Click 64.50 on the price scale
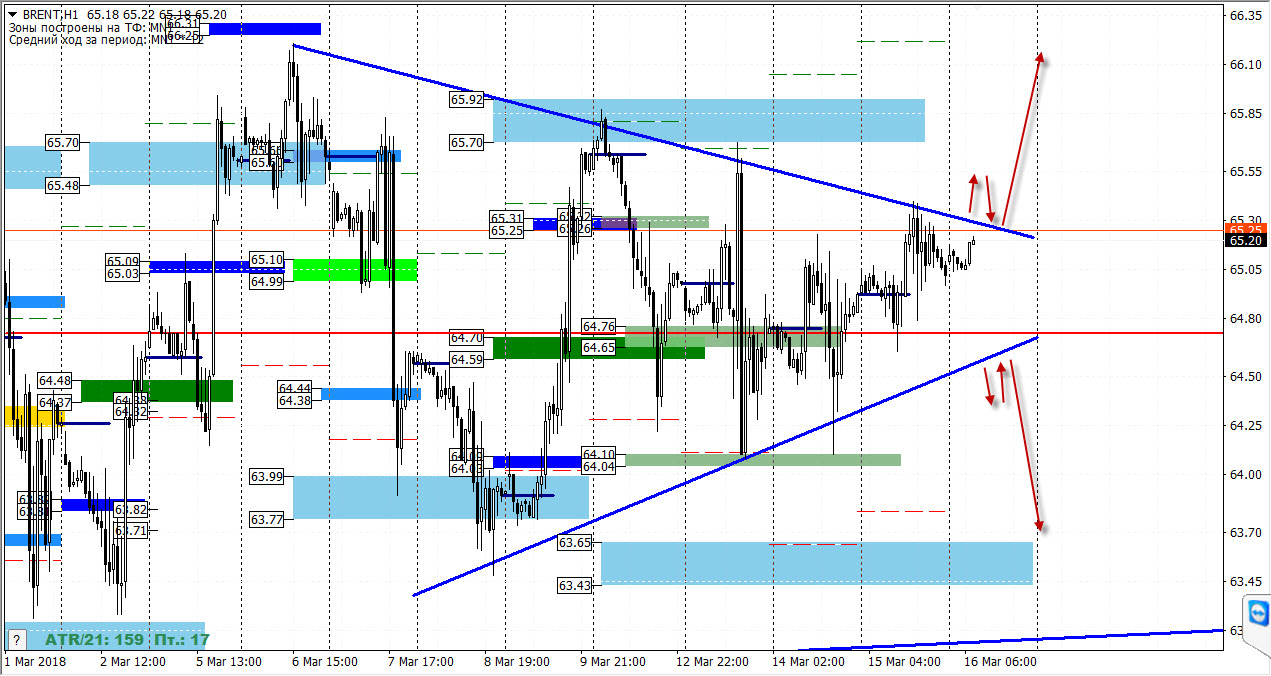1271x676 pixels. coord(1246,377)
